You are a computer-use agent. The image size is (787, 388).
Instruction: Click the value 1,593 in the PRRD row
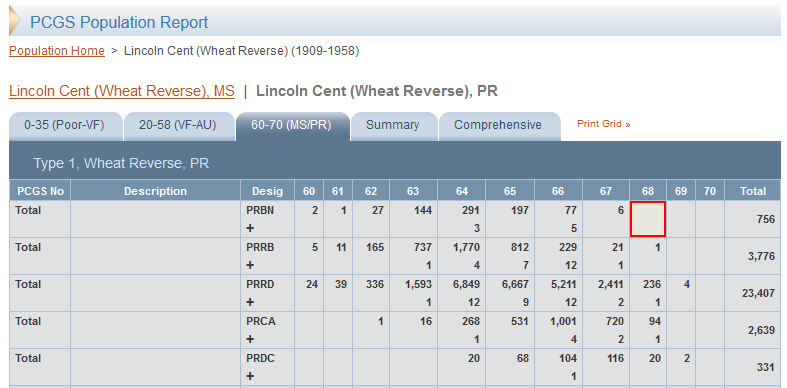tap(420, 284)
